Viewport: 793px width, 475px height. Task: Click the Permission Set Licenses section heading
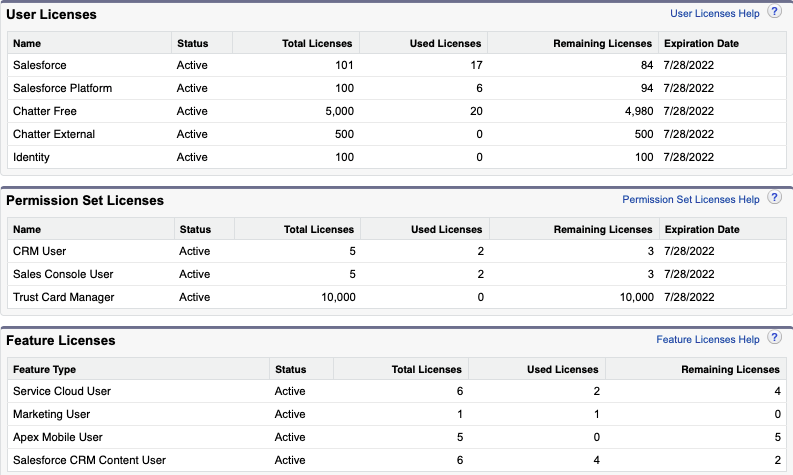point(85,200)
